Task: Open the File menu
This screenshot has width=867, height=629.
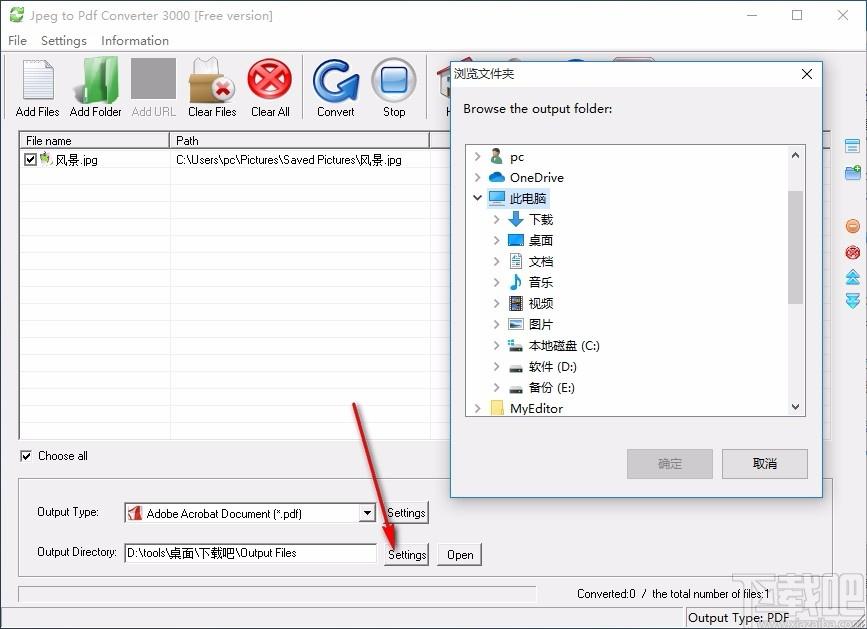Action: tap(17, 40)
